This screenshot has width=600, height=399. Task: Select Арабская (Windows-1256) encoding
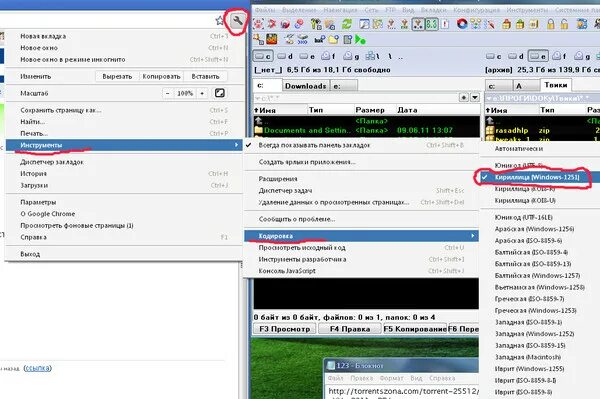pyautogui.click(x=540, y=229)
